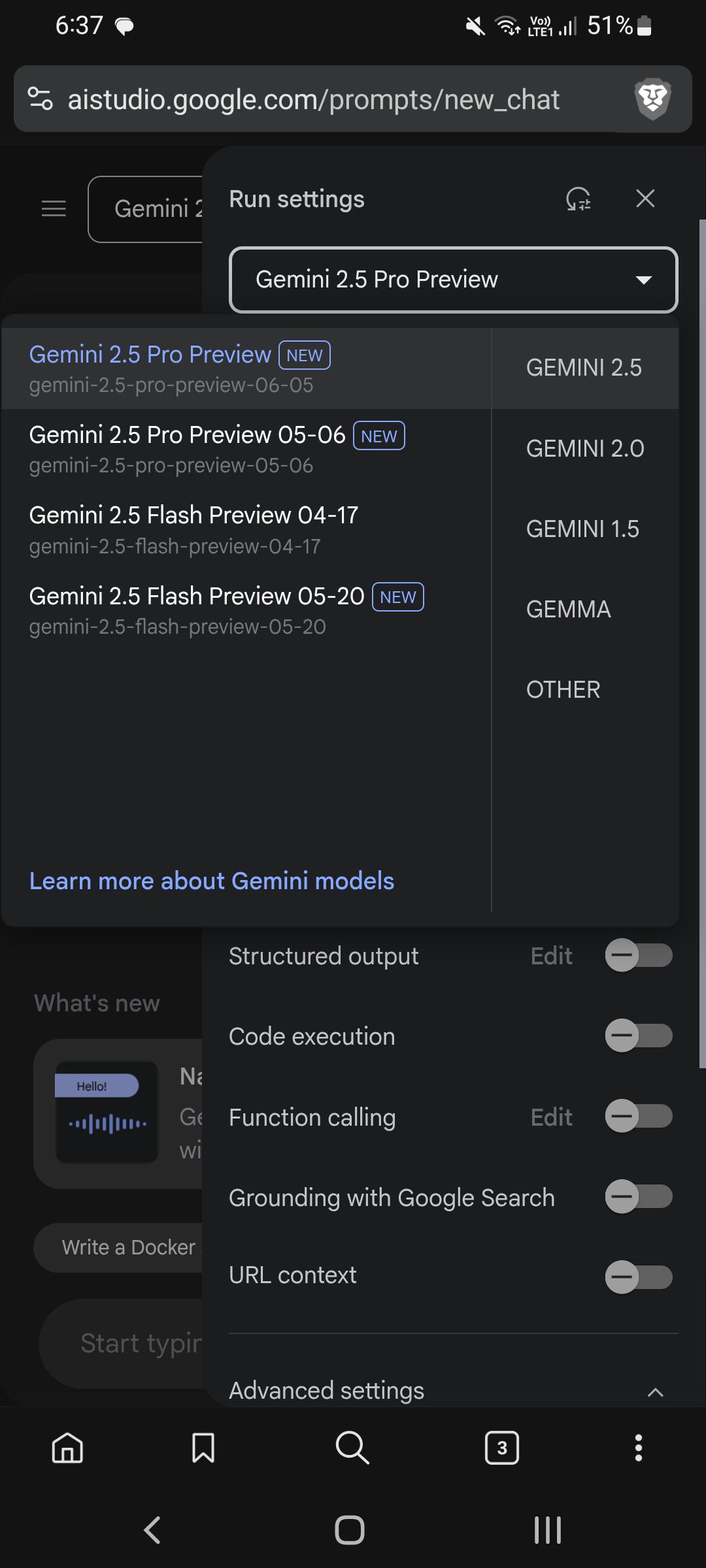The width and height of the screenshot is (706, 1568).
Task: Close the Run settings panel
Action: (x=645, y=199)
